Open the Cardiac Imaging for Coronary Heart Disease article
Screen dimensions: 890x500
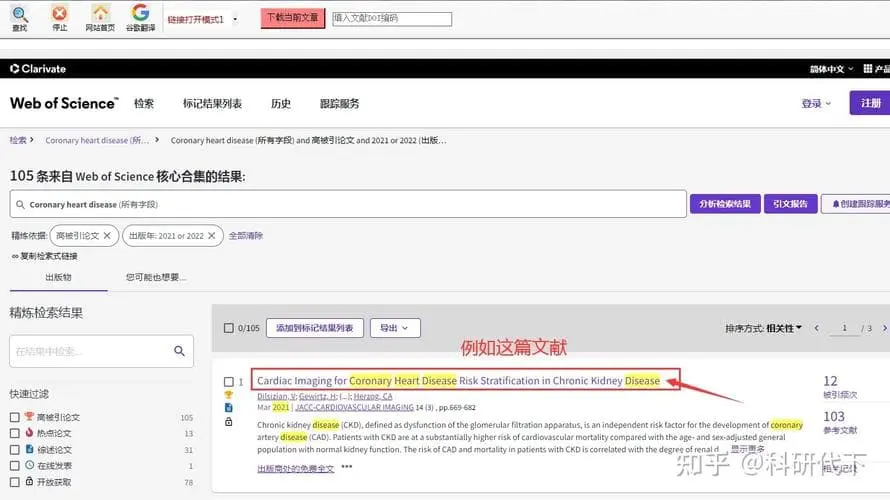[458, 381]
